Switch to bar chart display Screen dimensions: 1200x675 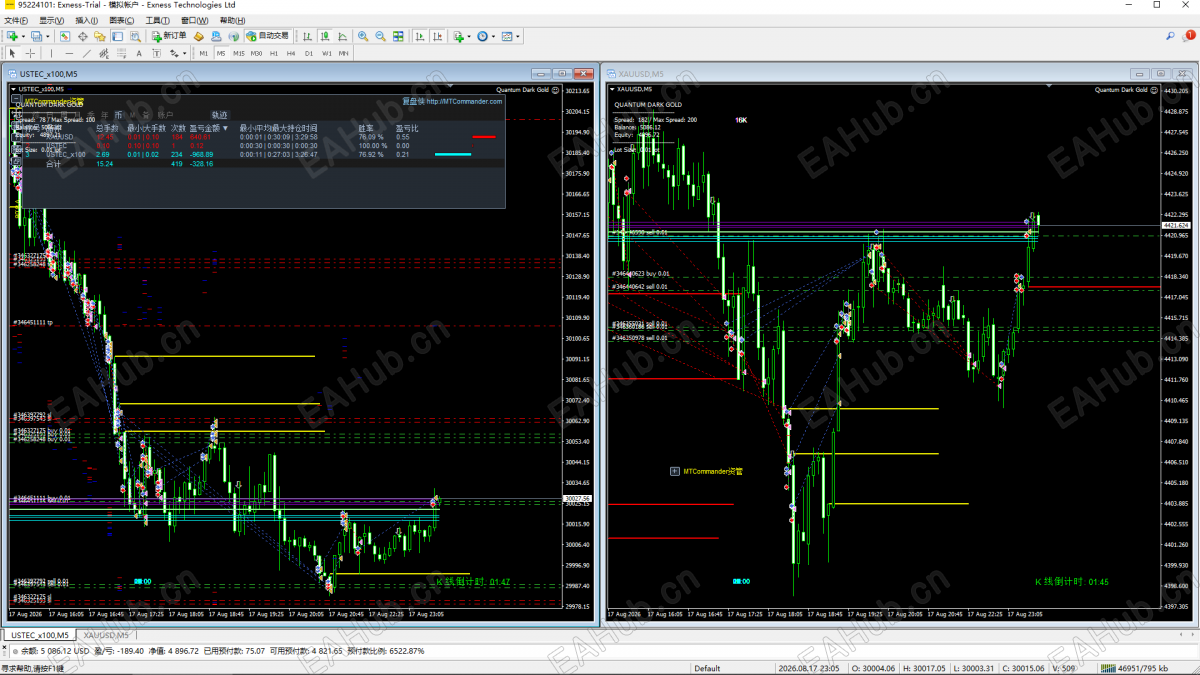pyautogui.click(x=307, y=36)
